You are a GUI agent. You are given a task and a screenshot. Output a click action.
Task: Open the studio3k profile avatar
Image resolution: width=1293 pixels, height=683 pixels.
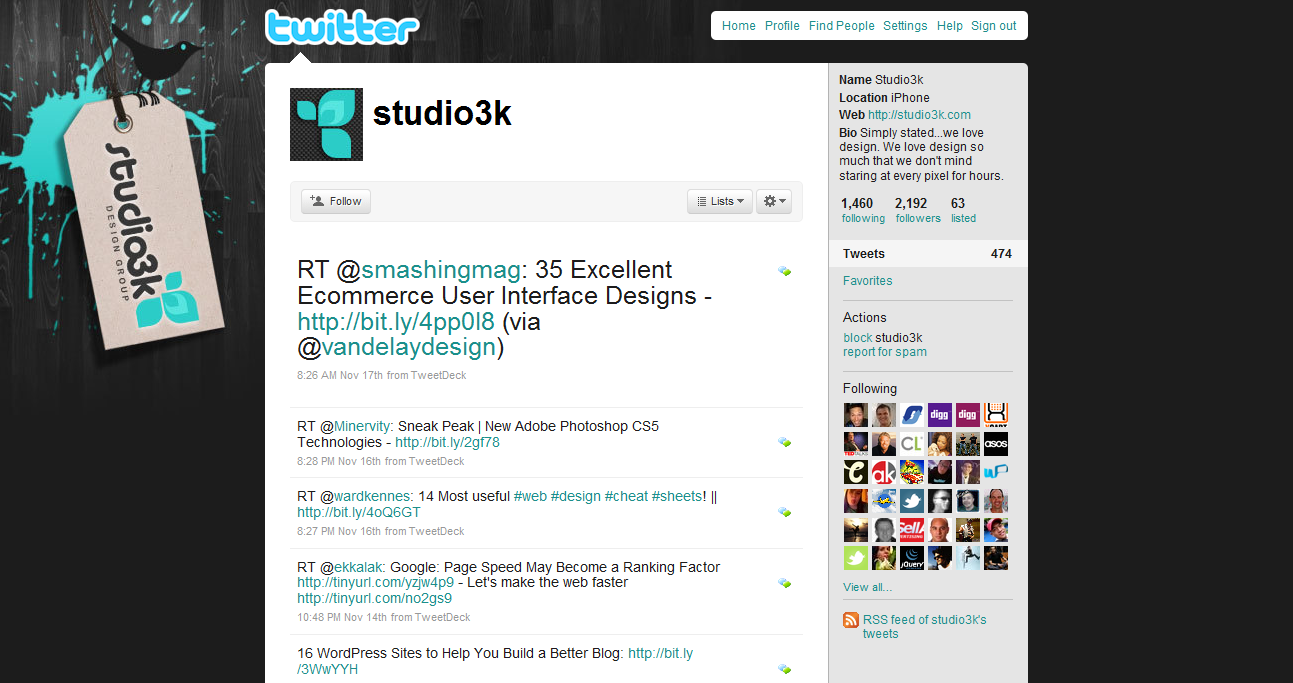pos(326,124)
